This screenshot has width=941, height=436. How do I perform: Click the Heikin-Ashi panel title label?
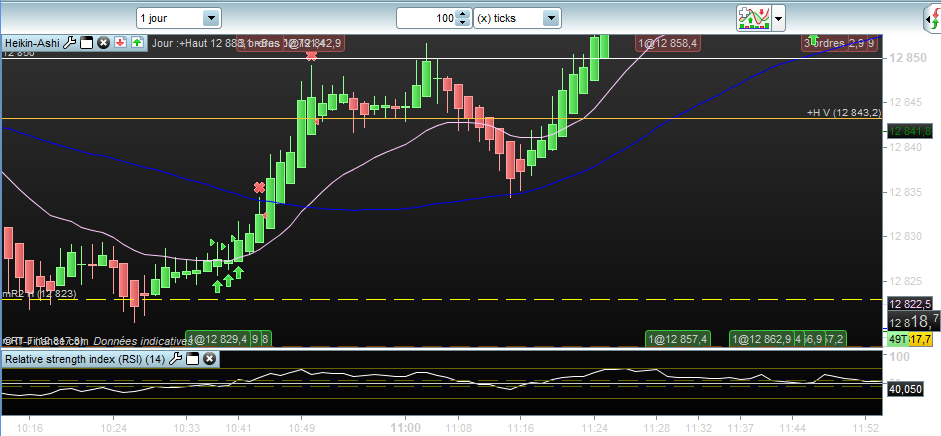(x=33, y=43)
